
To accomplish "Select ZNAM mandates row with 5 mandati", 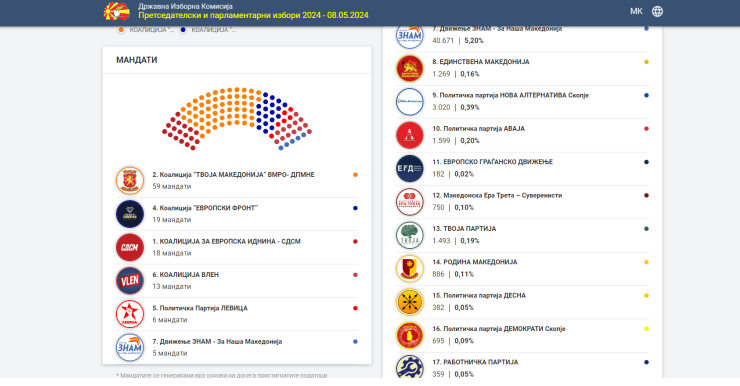I will point(237,347).
